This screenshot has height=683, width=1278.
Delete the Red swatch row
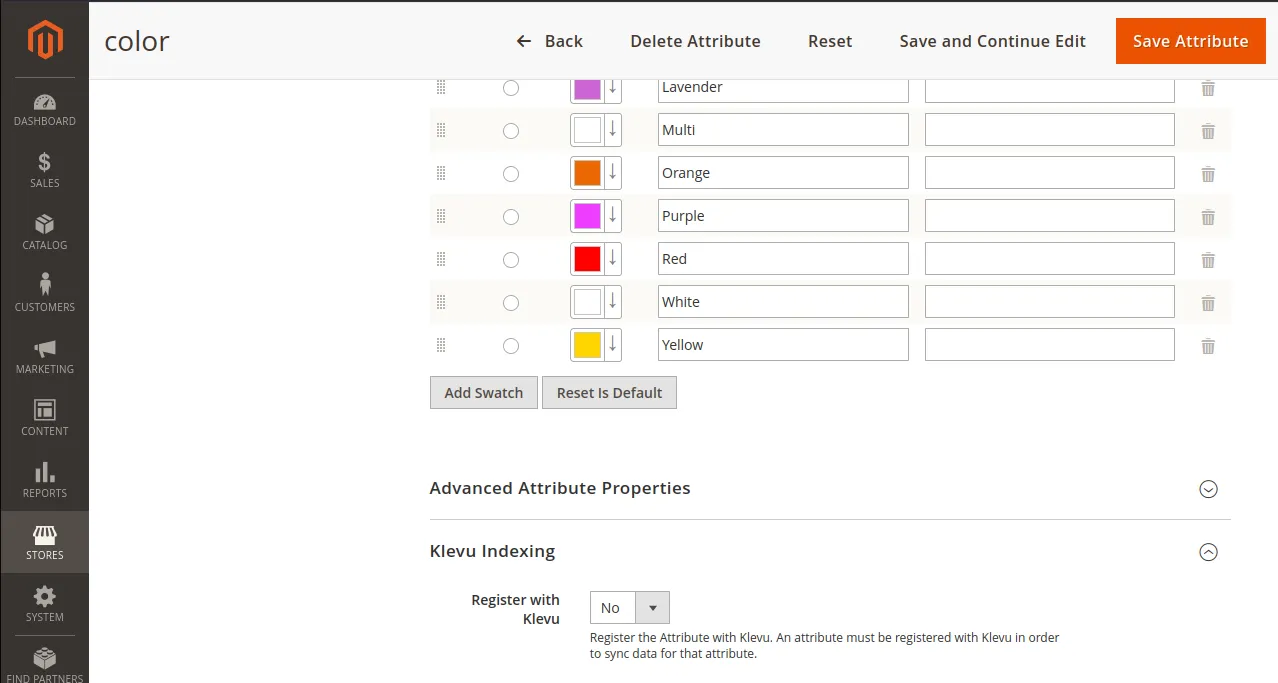(1208, 260)
